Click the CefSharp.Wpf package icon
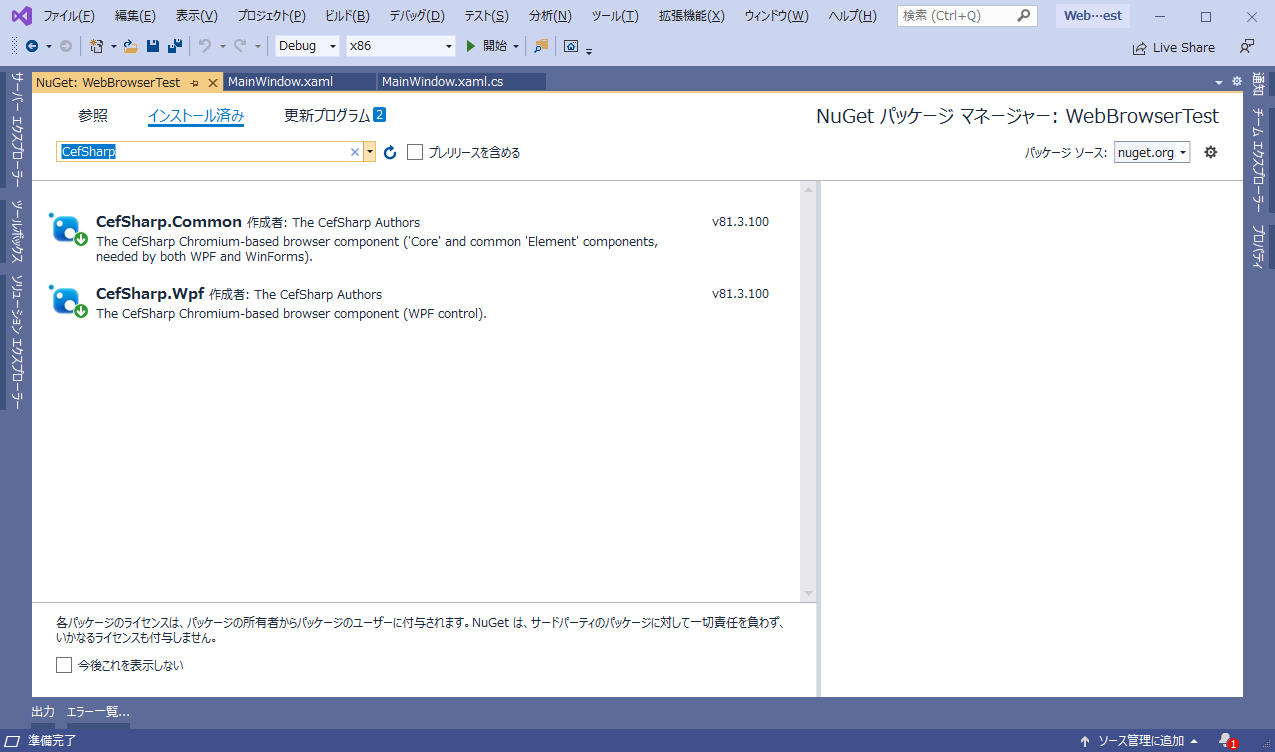 tap(64, 300)
